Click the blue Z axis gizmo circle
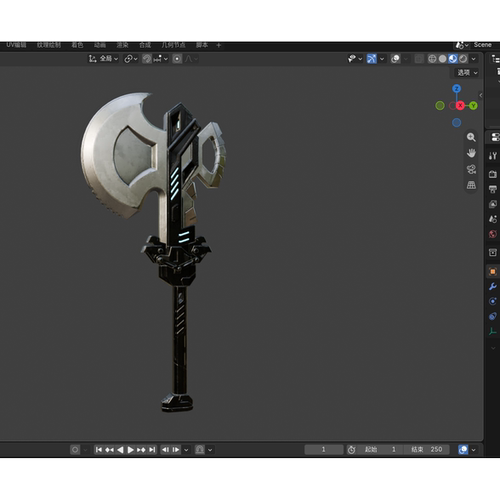 click(x=456, y=89)
